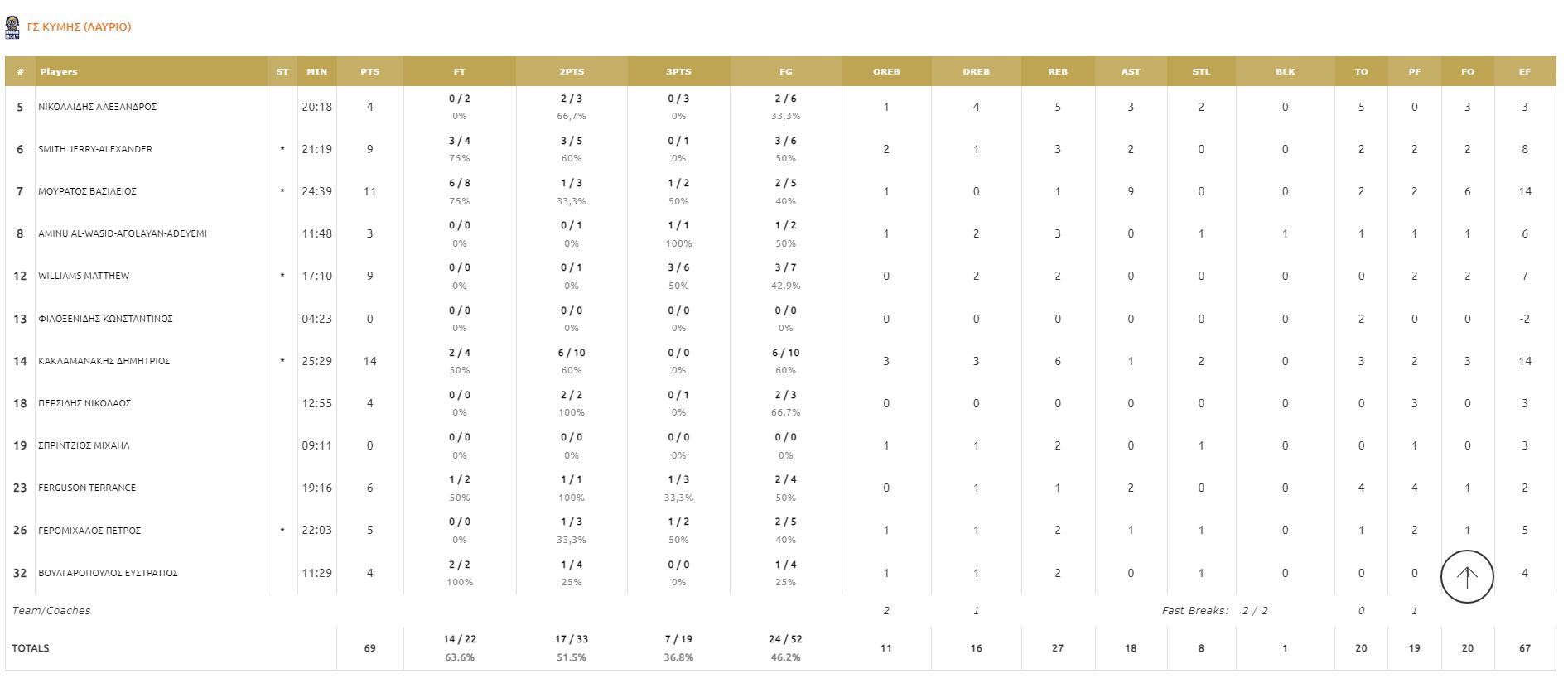Click the scroll-to-top arrow button
The image size is (1568, 683).
[x=1466, y=577]
